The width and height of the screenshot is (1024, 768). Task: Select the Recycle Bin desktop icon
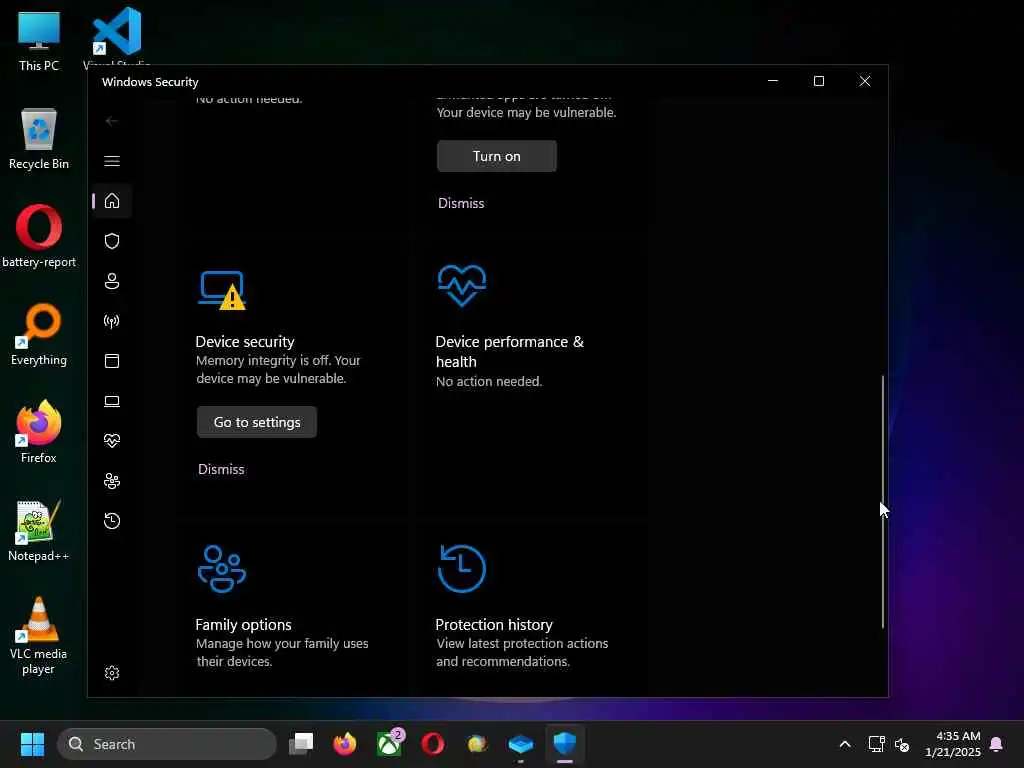[39, 139]
